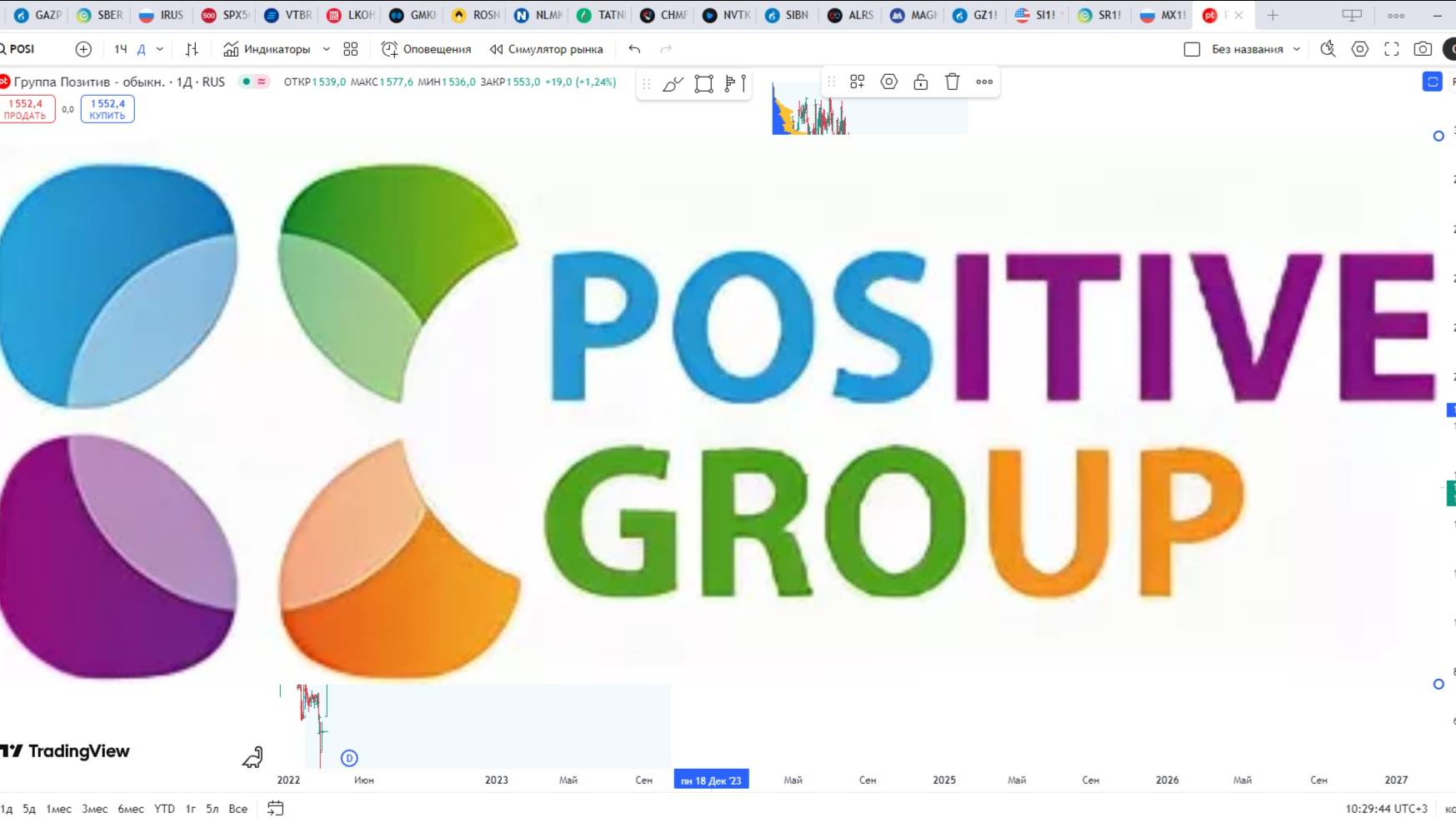Image resolution: width=1456 pixels, height=818 pixels.
Task: Select the rectangle shape tool in floating toolbar
Action: [704, 83]
